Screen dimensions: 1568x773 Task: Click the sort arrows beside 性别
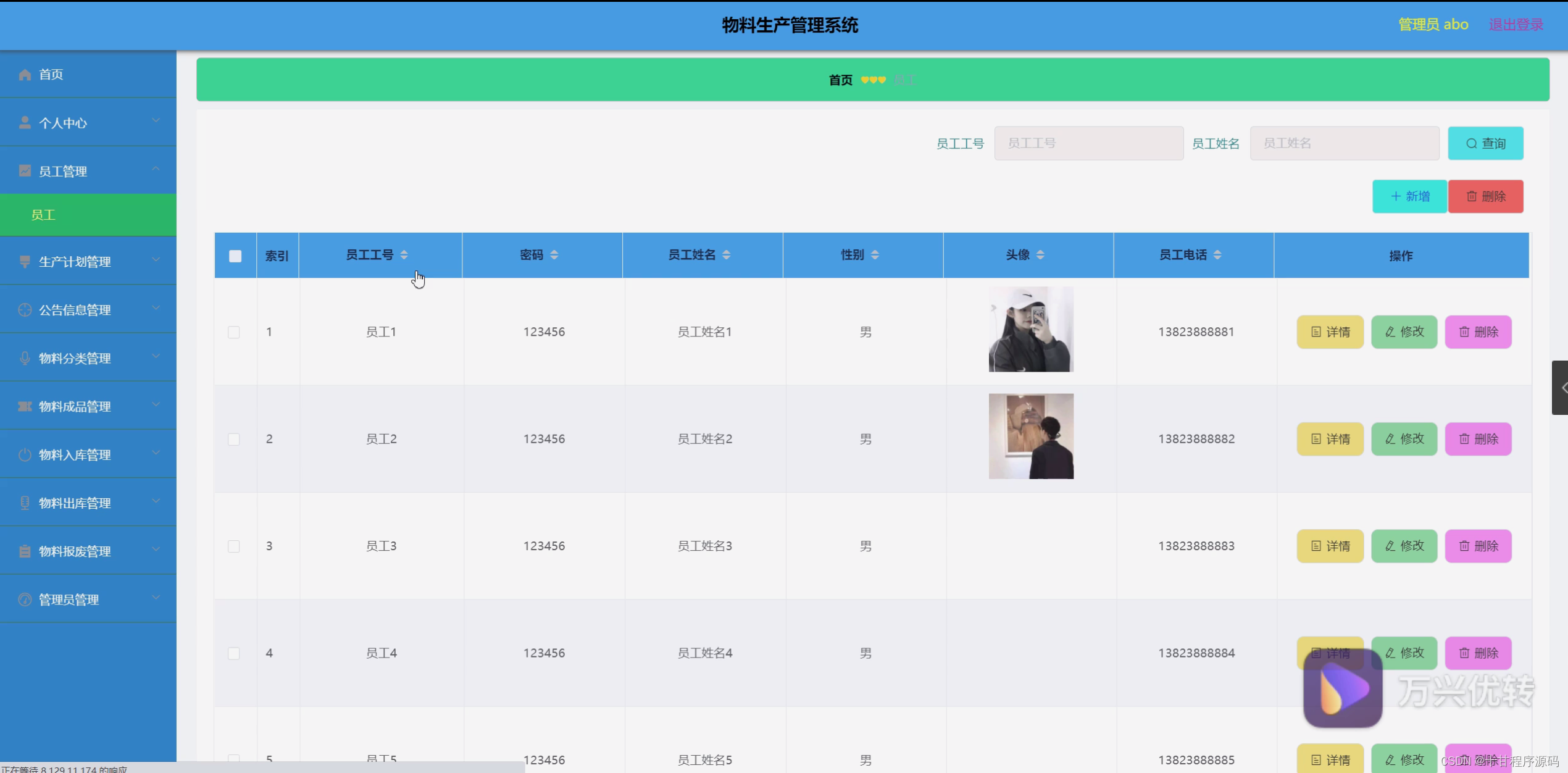875,255
